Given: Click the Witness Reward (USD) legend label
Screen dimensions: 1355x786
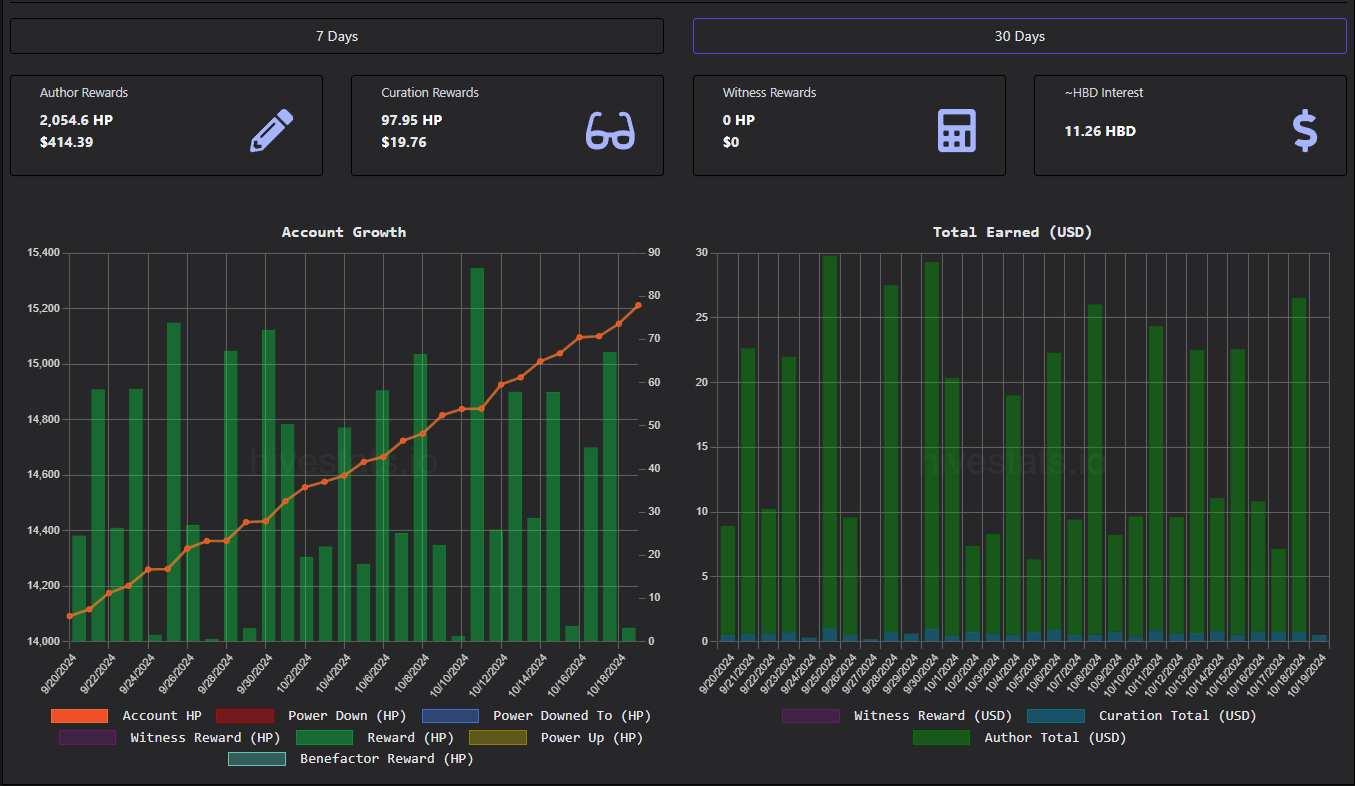Looking at the screenshot, I should click(933, 716).
